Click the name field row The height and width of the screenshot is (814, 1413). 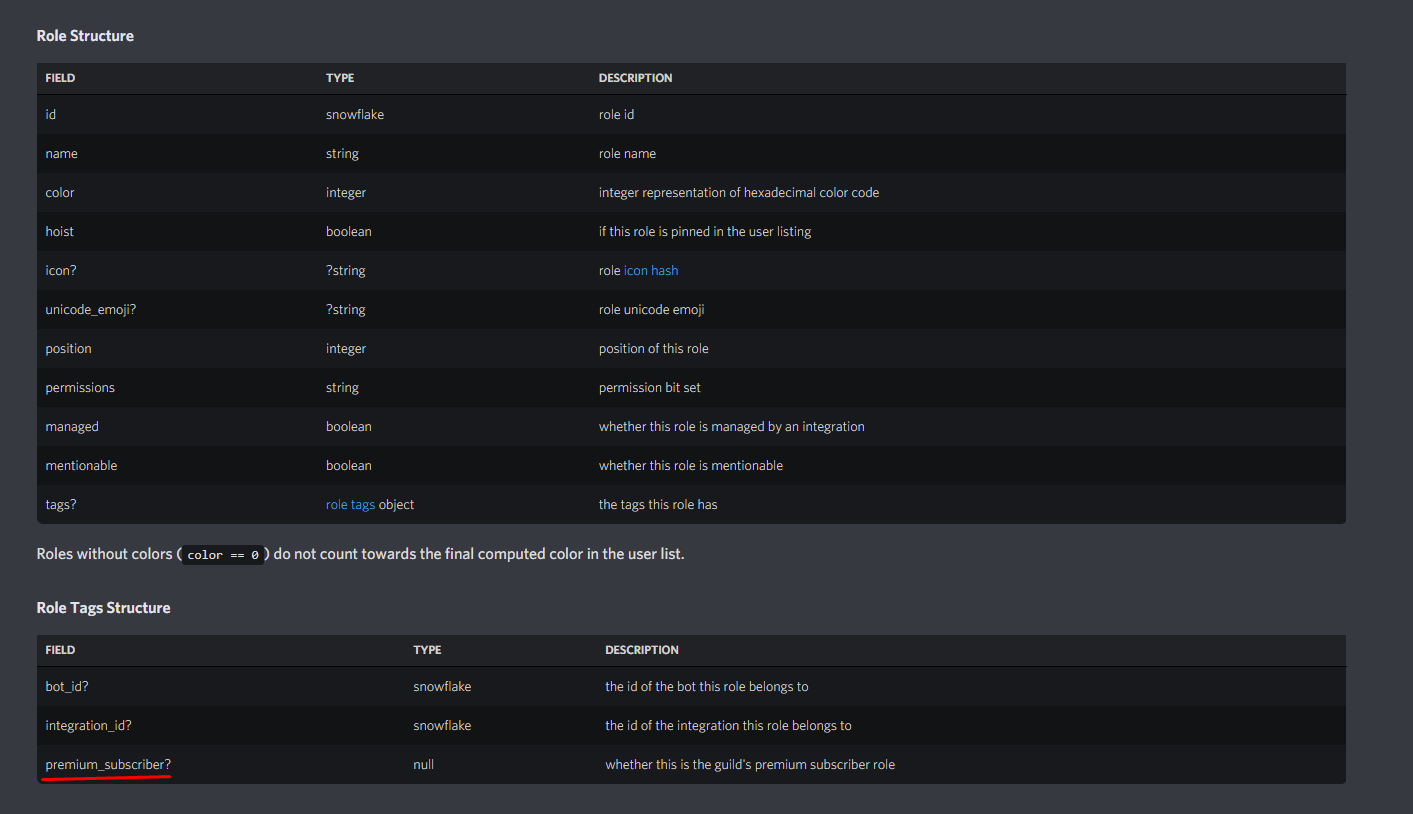point(61,153)
